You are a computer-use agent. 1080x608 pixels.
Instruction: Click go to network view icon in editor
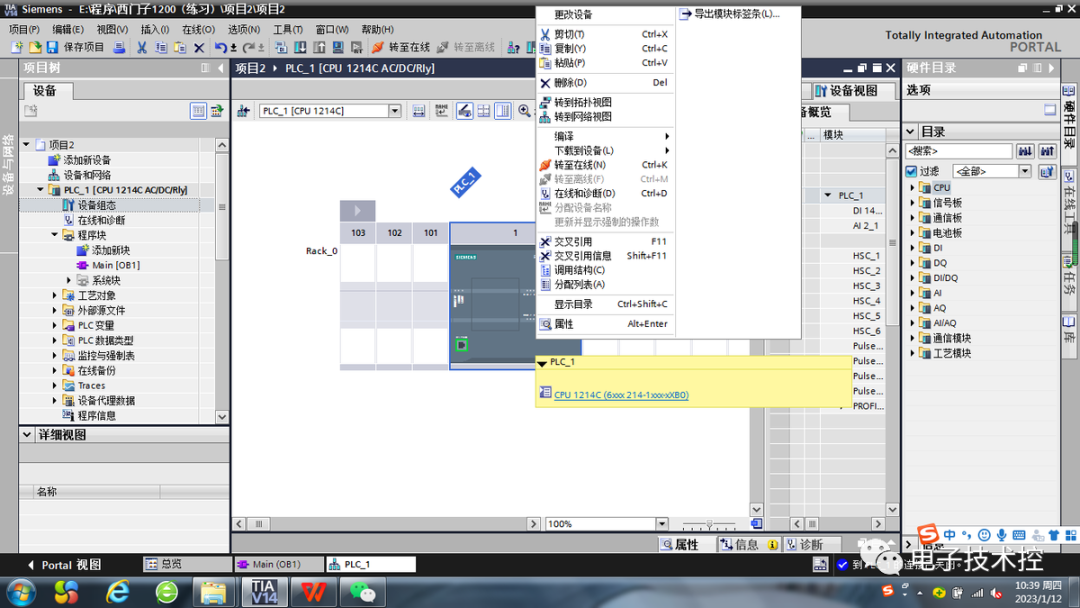point(243,111)
